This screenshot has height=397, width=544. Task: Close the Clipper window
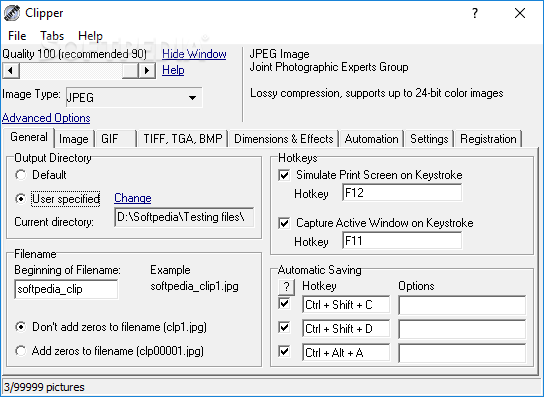tap(520, 14)
